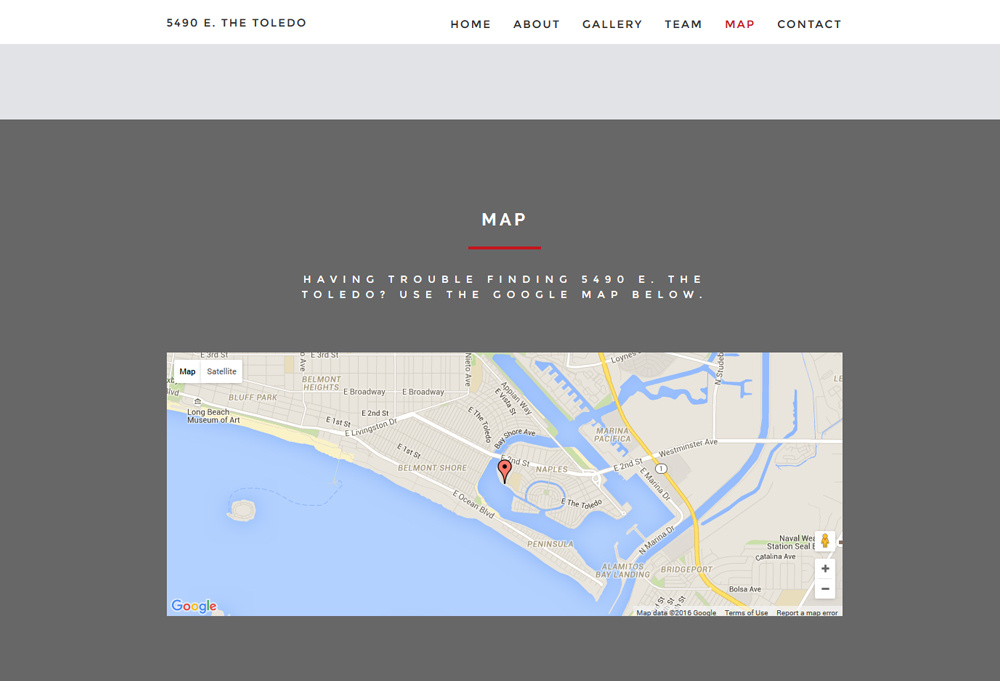Click the MARINA PACIFICA map label
This screenshot has height=681, width=1000.
pos(612,435)
